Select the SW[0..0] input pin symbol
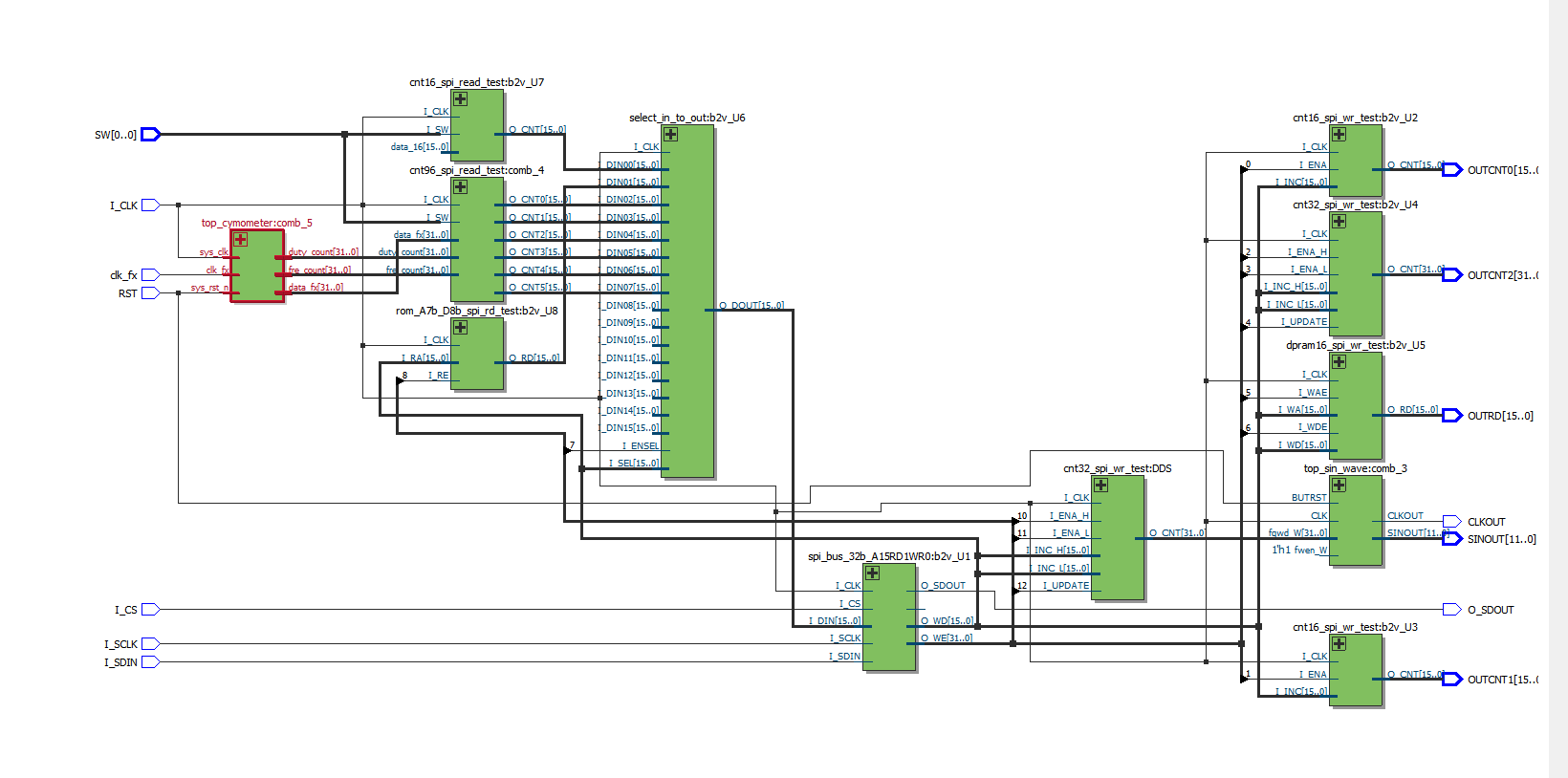 coord(151,135)
